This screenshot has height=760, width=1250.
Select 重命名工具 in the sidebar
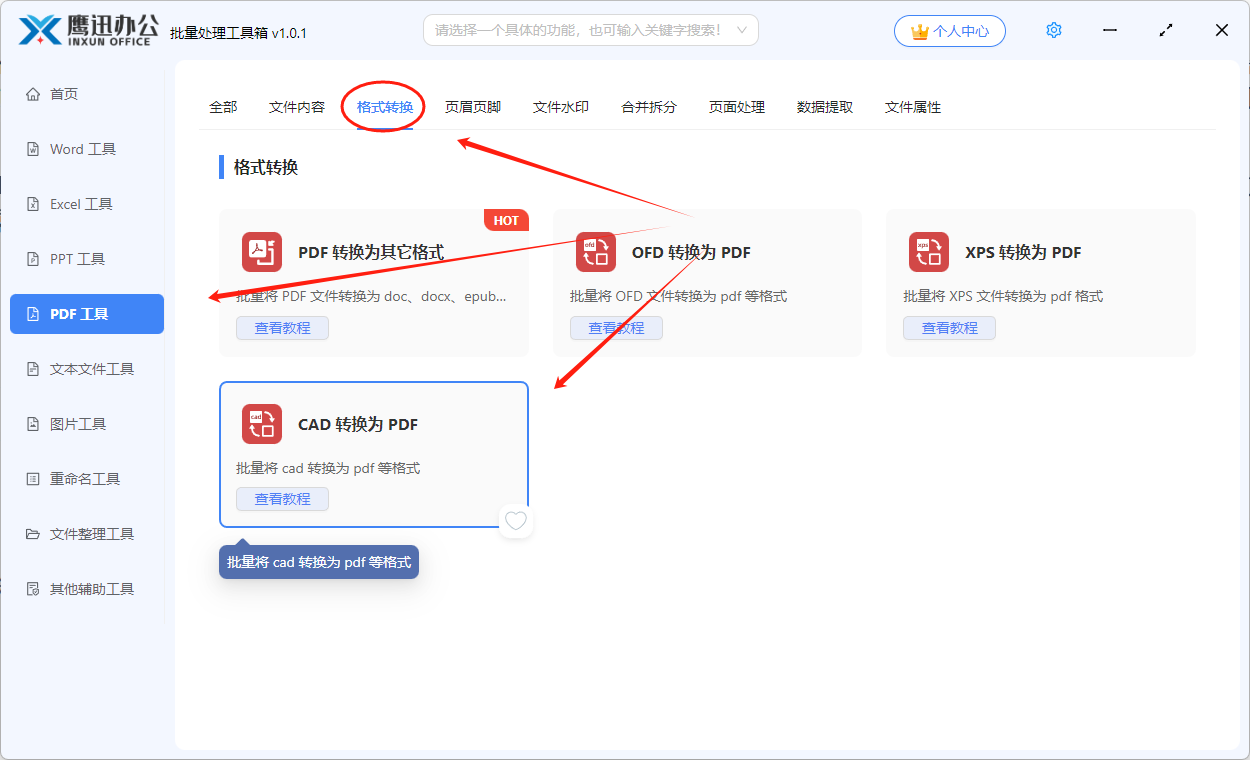[85, 479]
